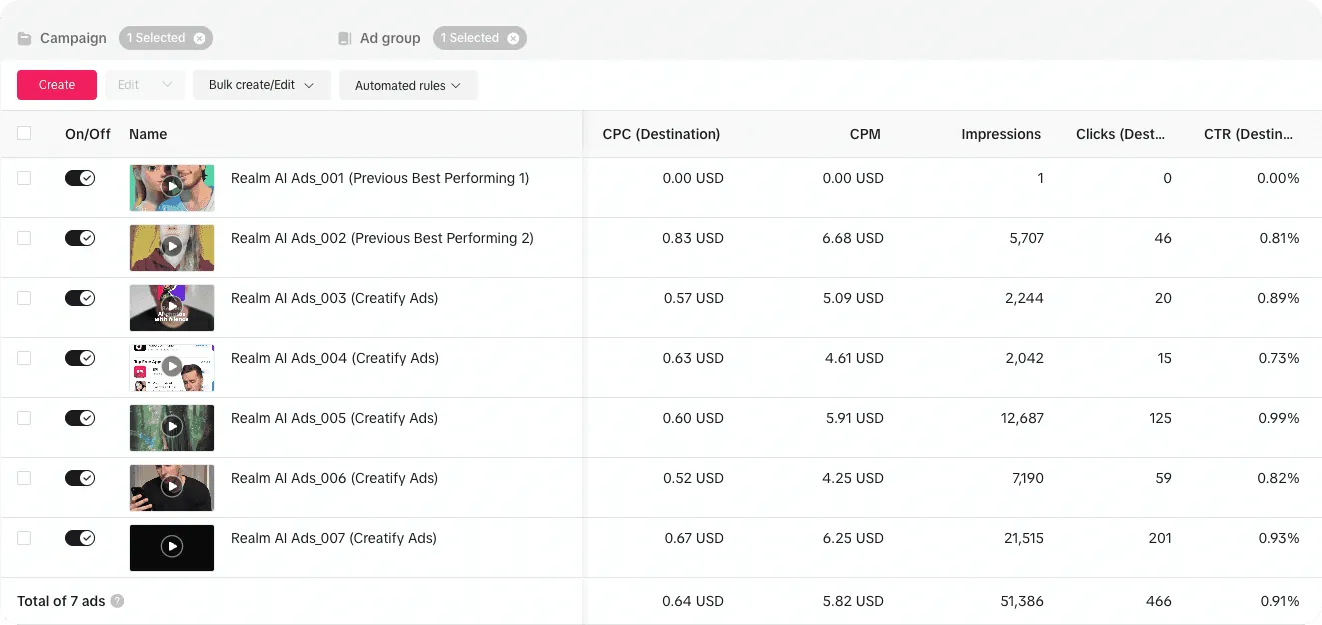The image size is (1322, 625).
Task: Open Realm AI Ads_005 (Creatify Ads) name
Action: click(x=334, y=418)
